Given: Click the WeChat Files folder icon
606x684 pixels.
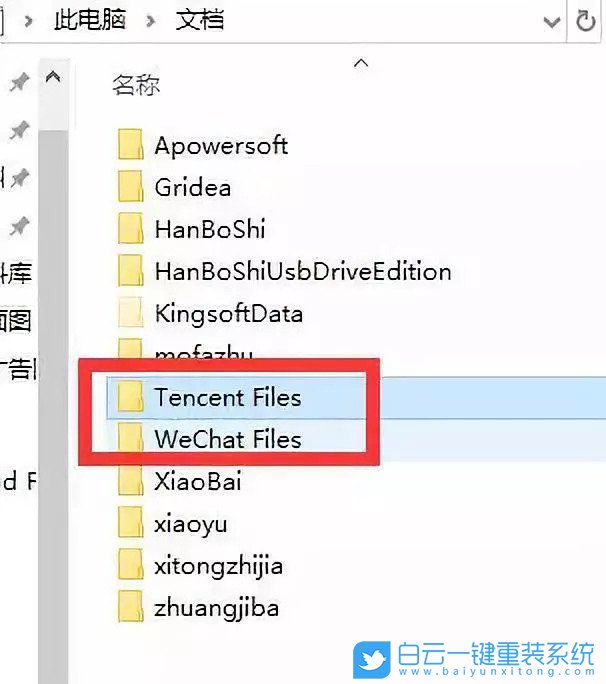Looking at the screenshot, I should (130, 438).
